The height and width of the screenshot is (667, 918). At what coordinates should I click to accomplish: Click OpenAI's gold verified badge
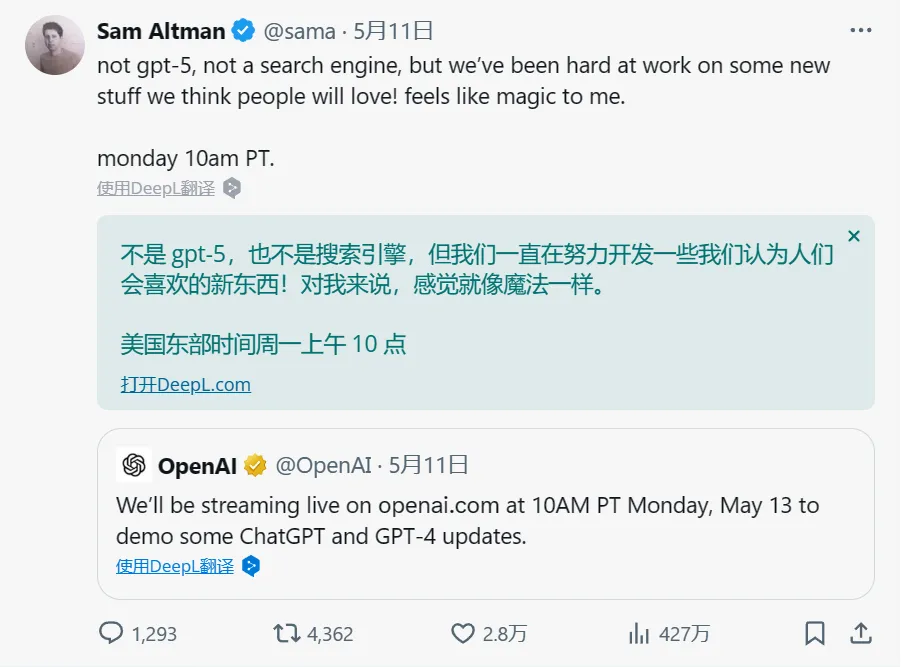click(256, 465)
